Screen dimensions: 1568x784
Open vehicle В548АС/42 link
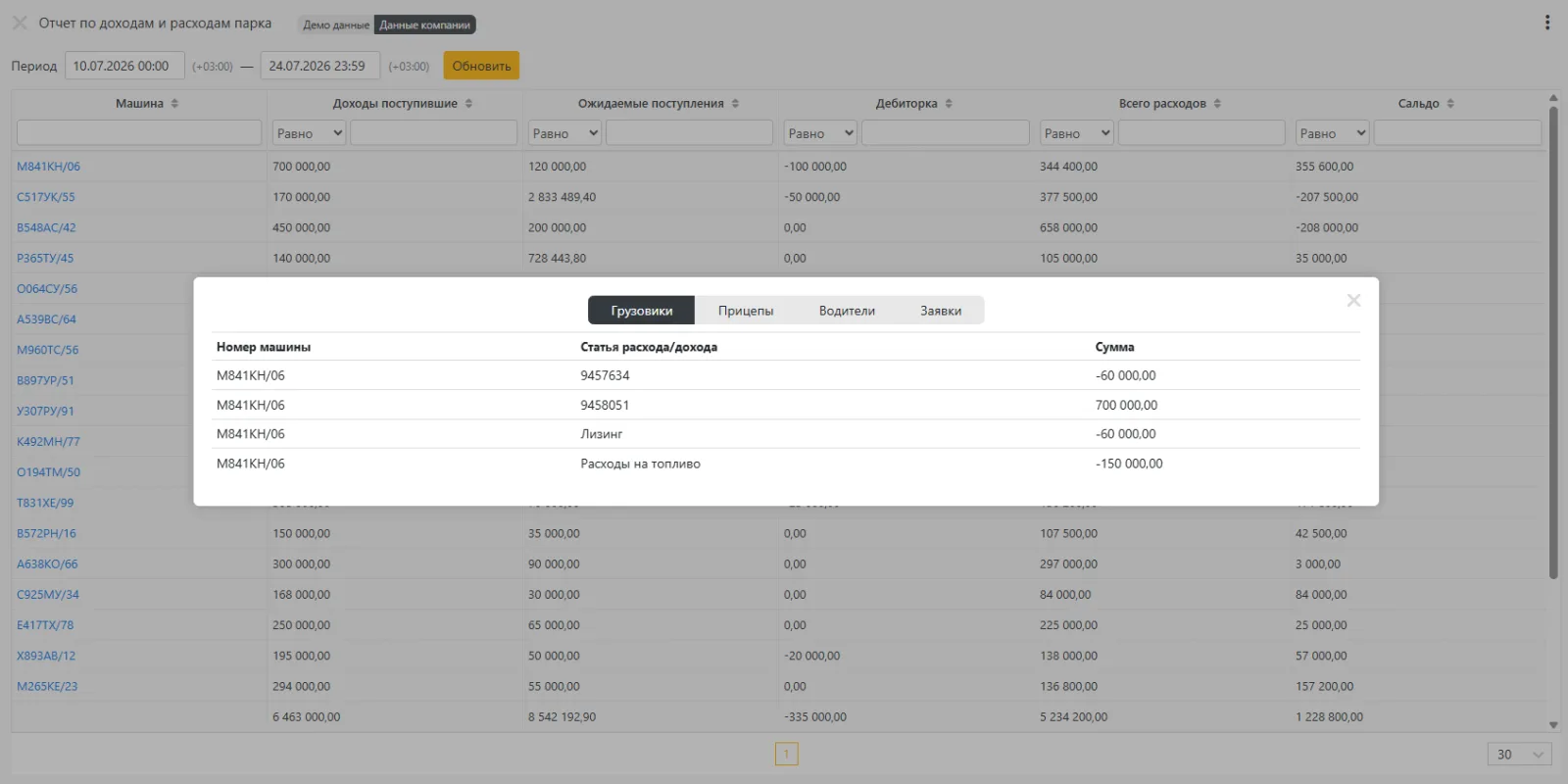coord(46,227)
